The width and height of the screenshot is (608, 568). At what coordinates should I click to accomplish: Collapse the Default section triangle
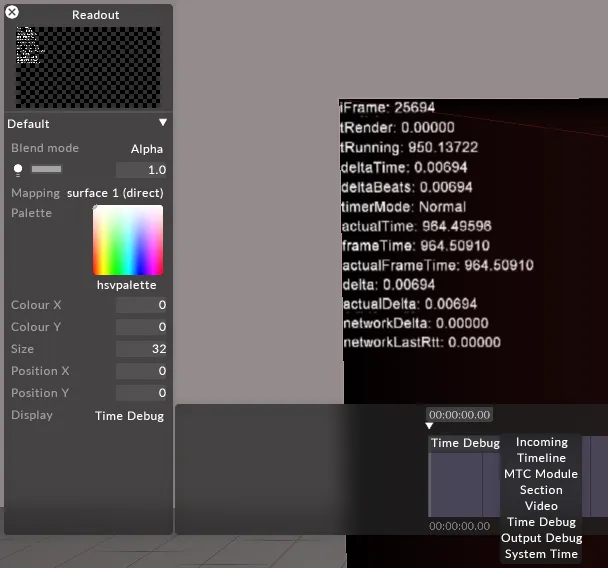(162, 123)
